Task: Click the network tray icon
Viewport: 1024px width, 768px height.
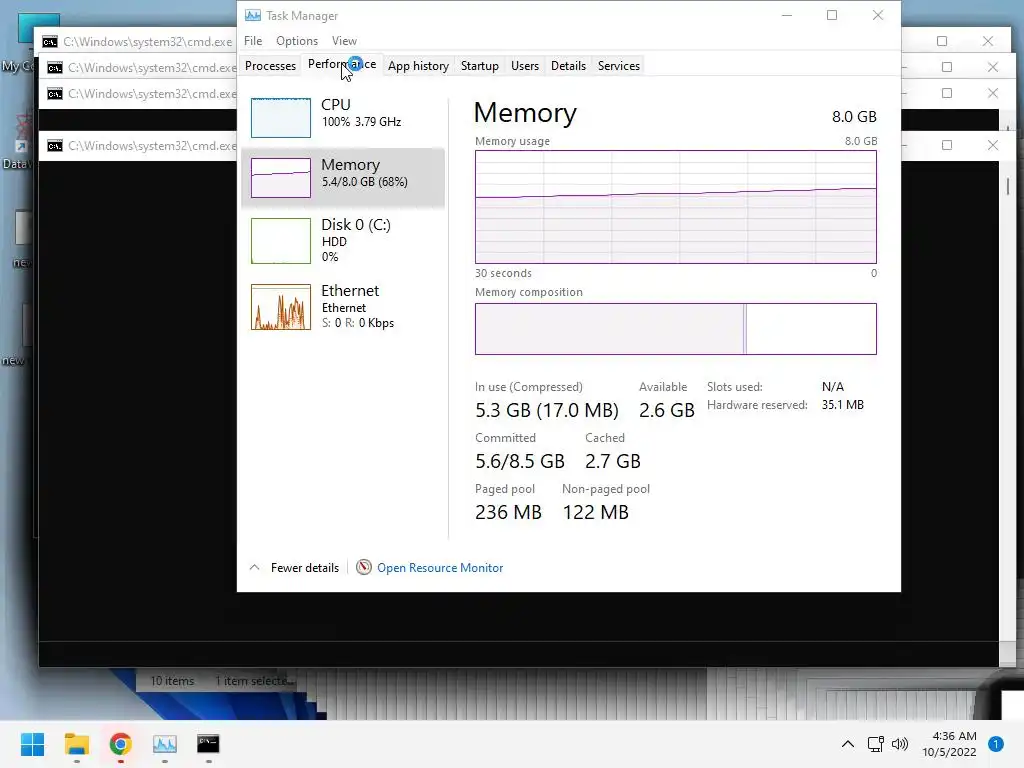Action: click(875, 744)
